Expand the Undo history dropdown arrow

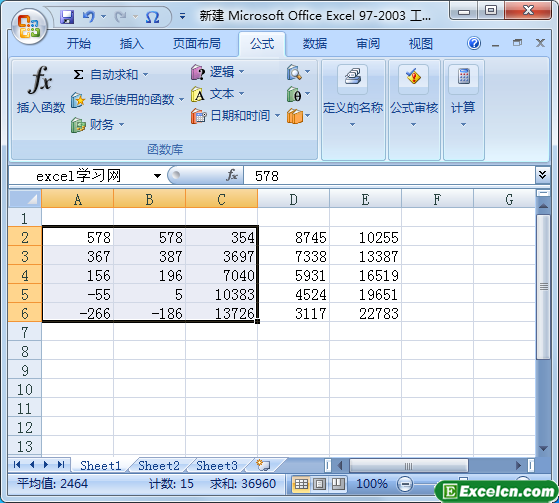(x=103, y=16)
